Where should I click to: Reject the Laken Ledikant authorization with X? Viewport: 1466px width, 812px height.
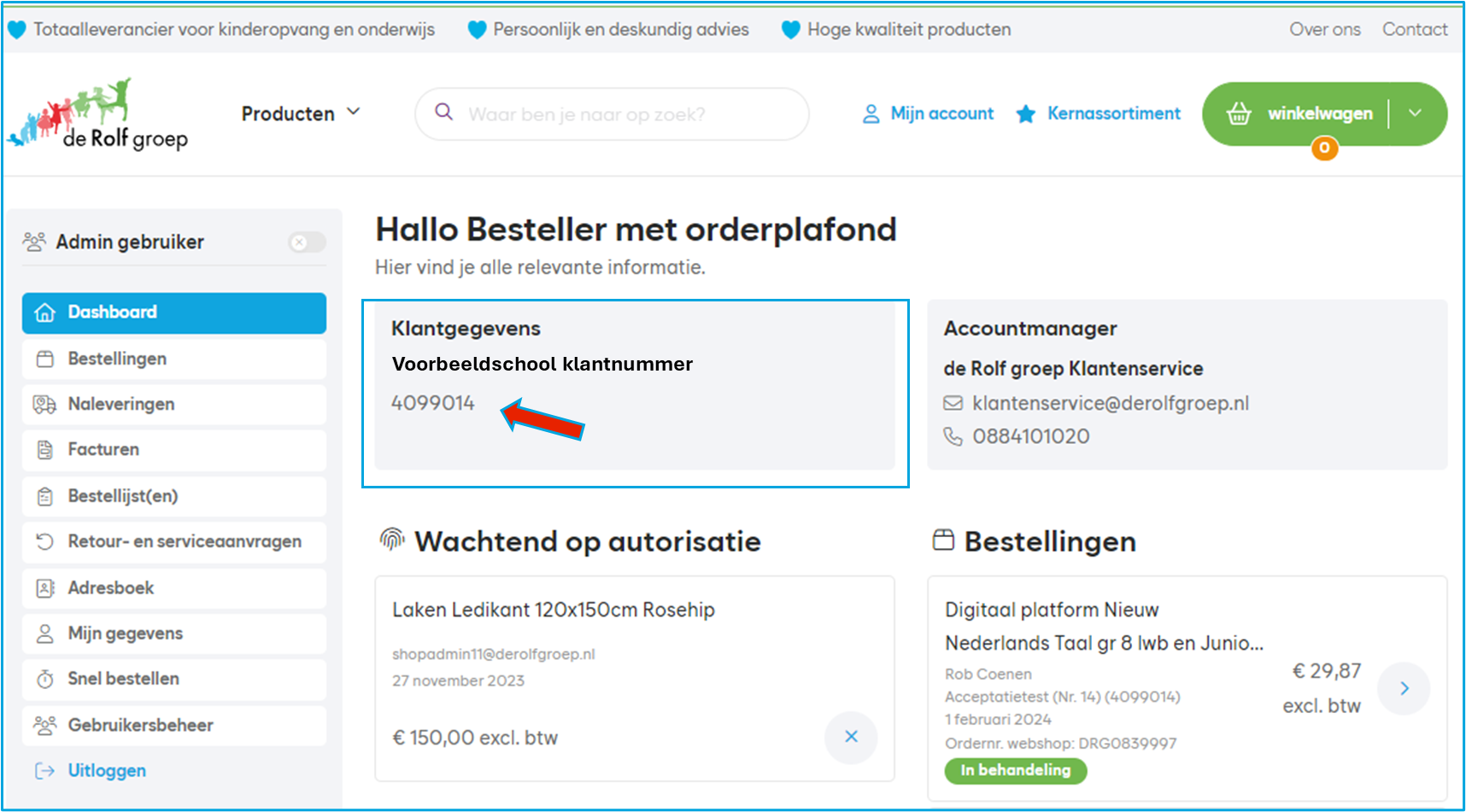(851, 737)
